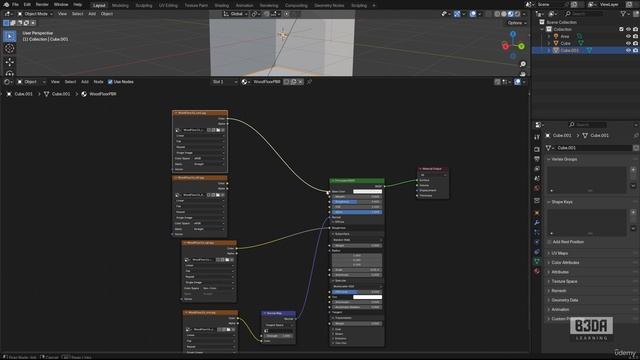Select Rendered viewport shading mode
This screenshot has height=360, width=640.
click(x=517, y=14)
